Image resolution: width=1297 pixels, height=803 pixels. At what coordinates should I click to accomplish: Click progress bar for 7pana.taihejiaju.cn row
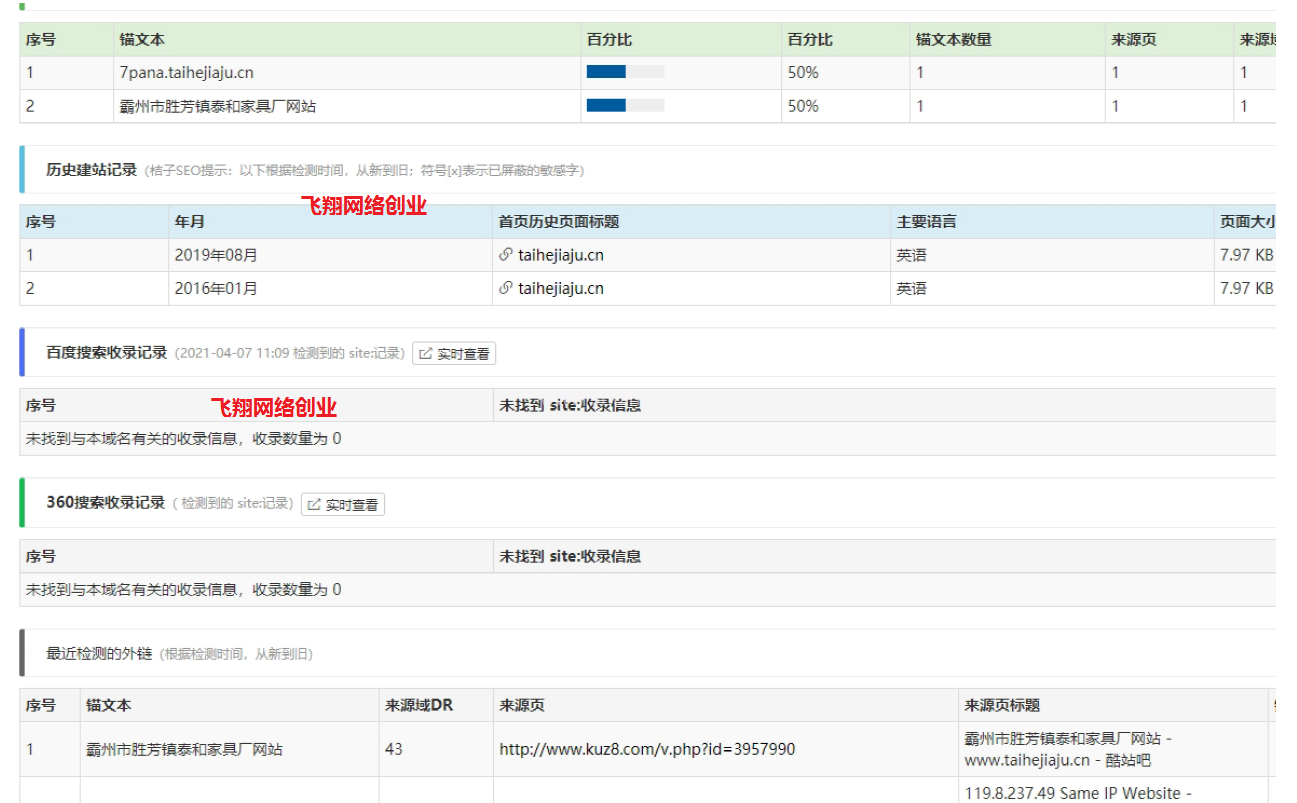[x=625, y=72]
